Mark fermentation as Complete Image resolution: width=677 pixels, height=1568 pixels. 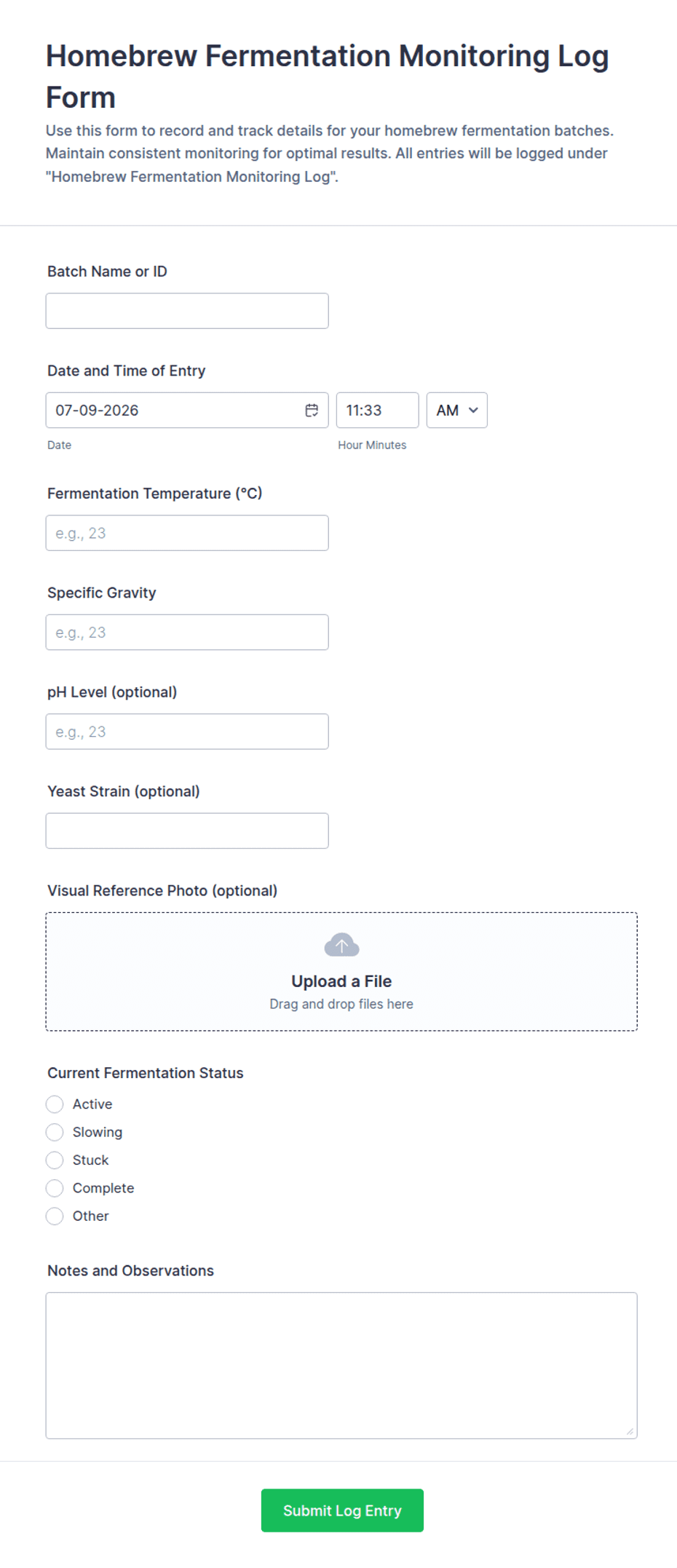point(55,1188)
